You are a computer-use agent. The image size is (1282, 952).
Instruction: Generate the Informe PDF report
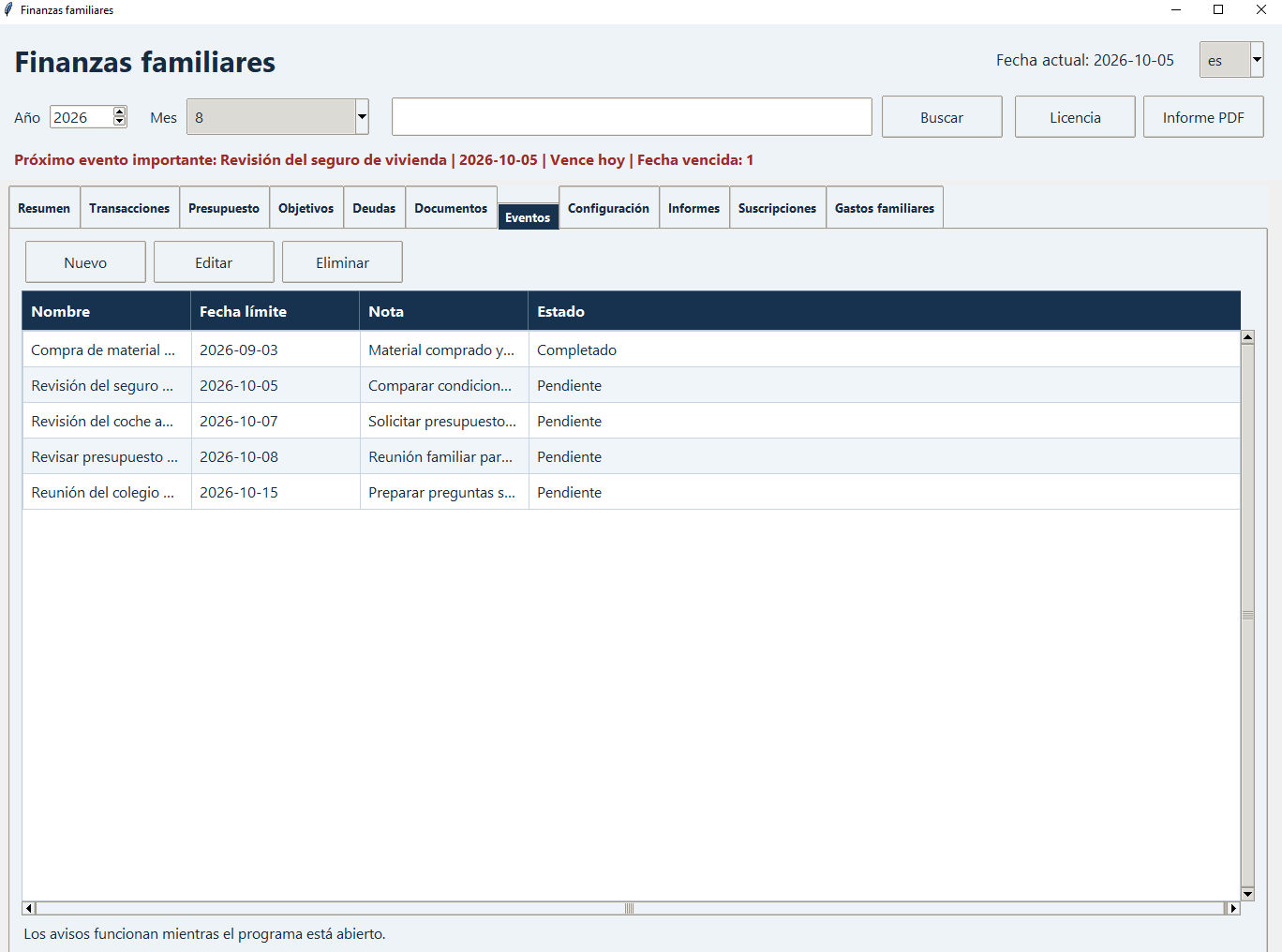point(1203,117)
